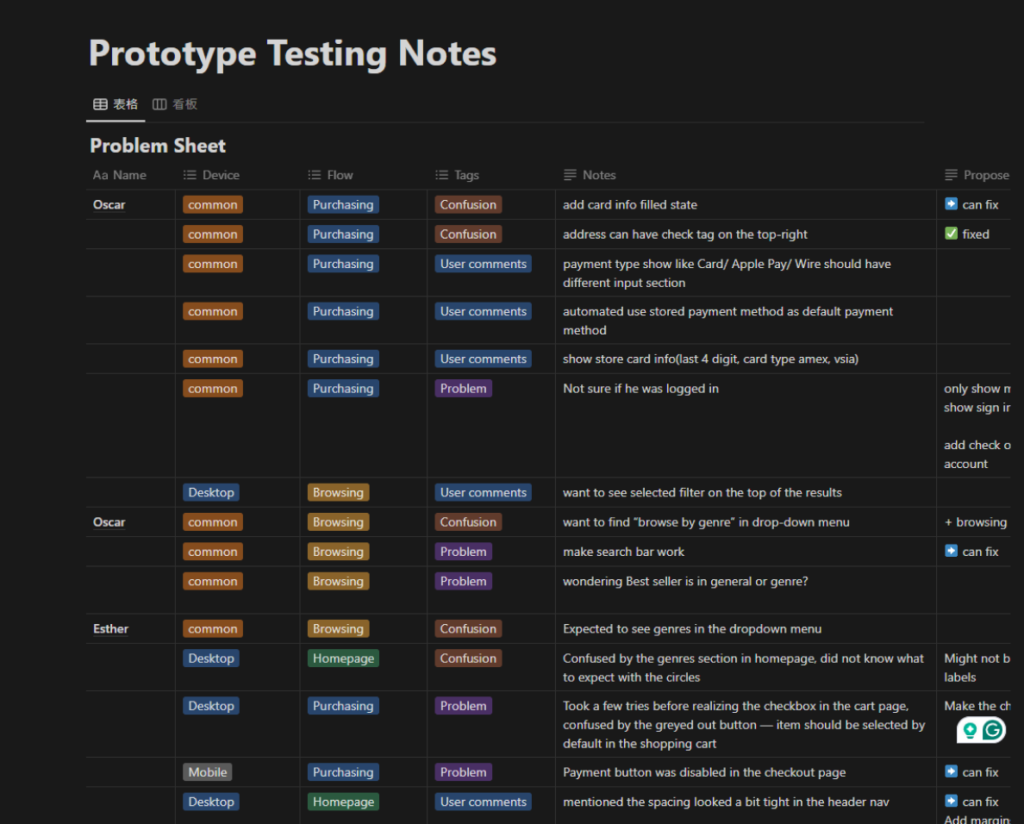
Task: Switch to the 表格 table view tab
Action: tap(115, 104)
